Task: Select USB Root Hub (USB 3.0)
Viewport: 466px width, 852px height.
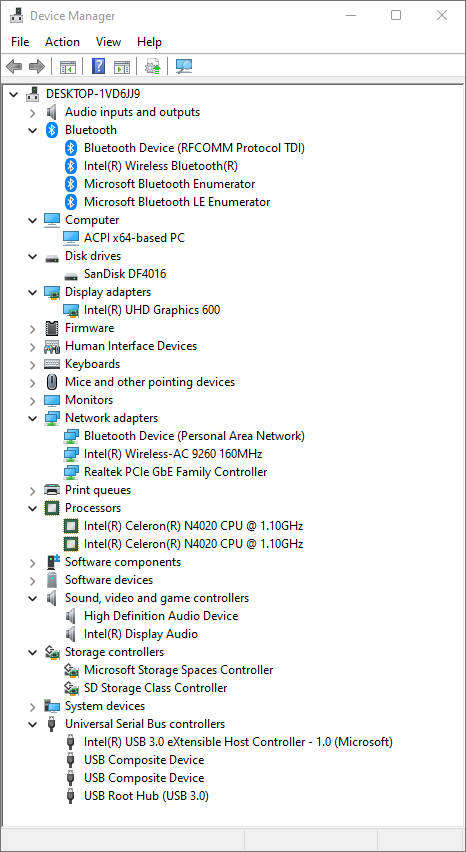Action: [x=147, y=796]
